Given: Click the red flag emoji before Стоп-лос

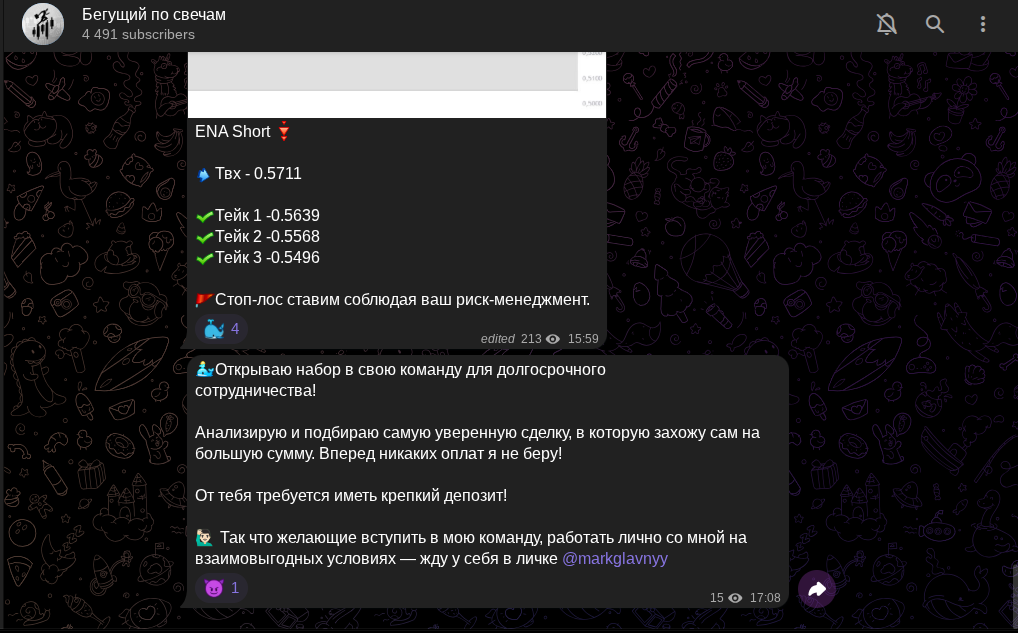Looking at the screenshot, I should [205, 300].
